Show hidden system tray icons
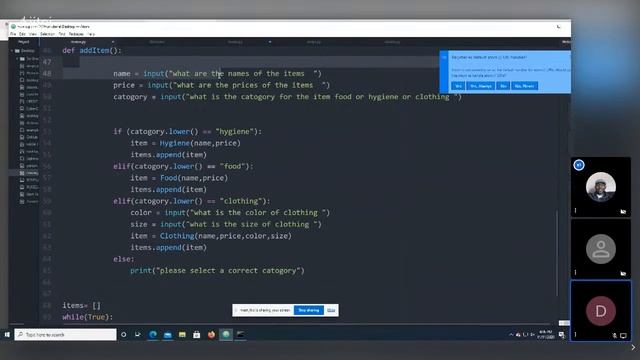This screenshot has height=360, width=640. (511, 335)
